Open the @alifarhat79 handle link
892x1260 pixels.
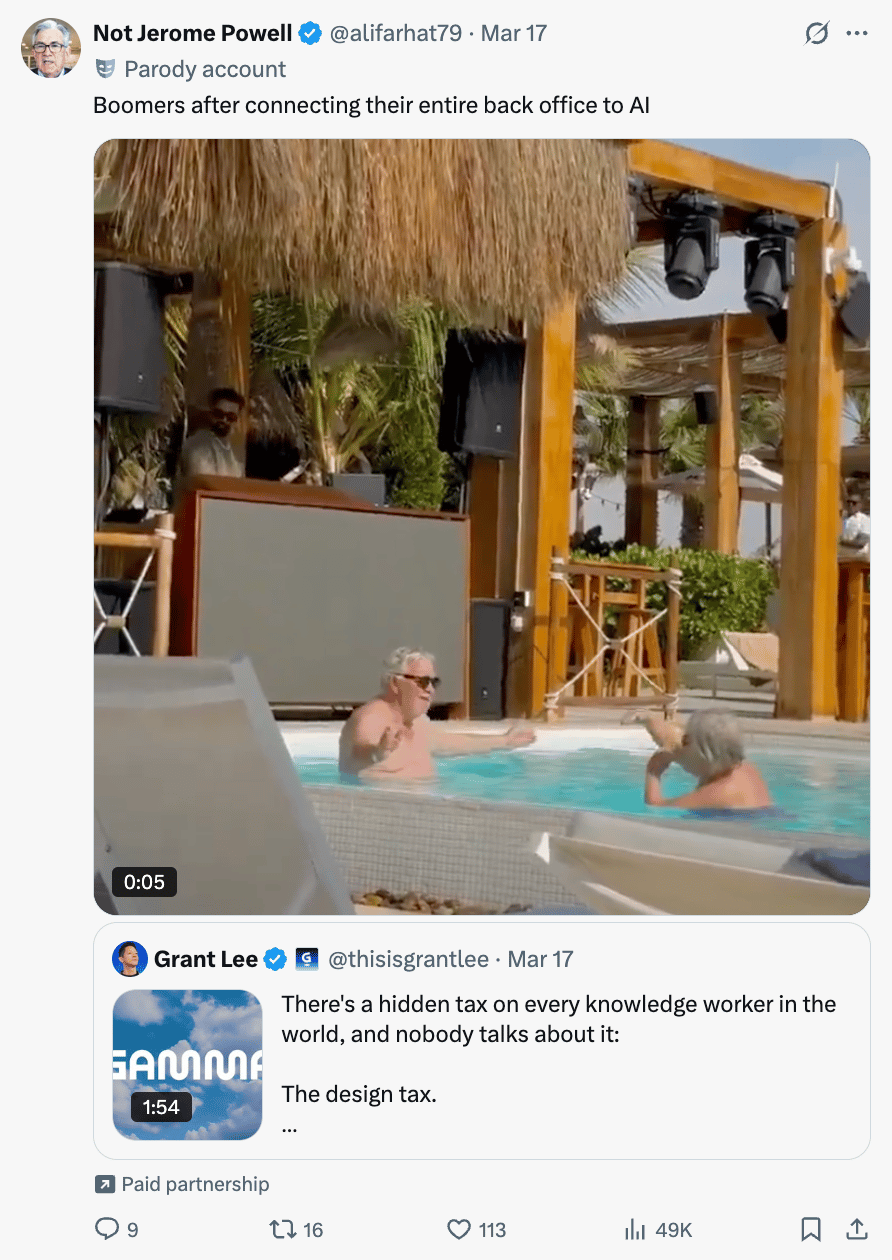point(396,33)
